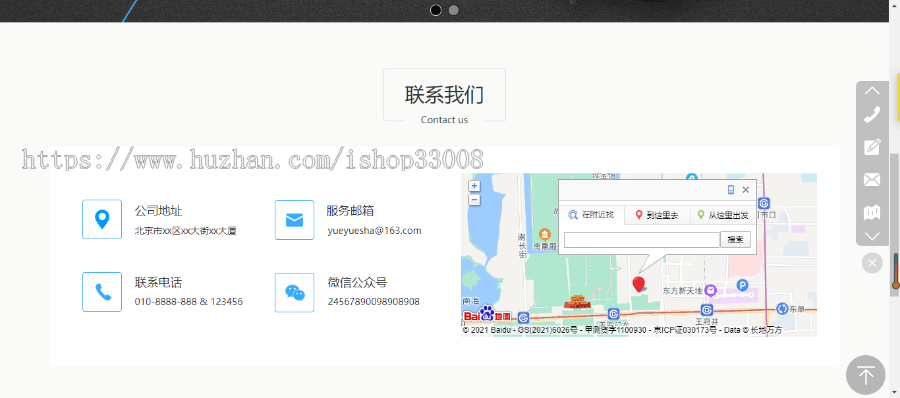The height and width of the screenshot is (398, 900).
Task: Click the service email envelope icon
Action: tap(294, 220)
